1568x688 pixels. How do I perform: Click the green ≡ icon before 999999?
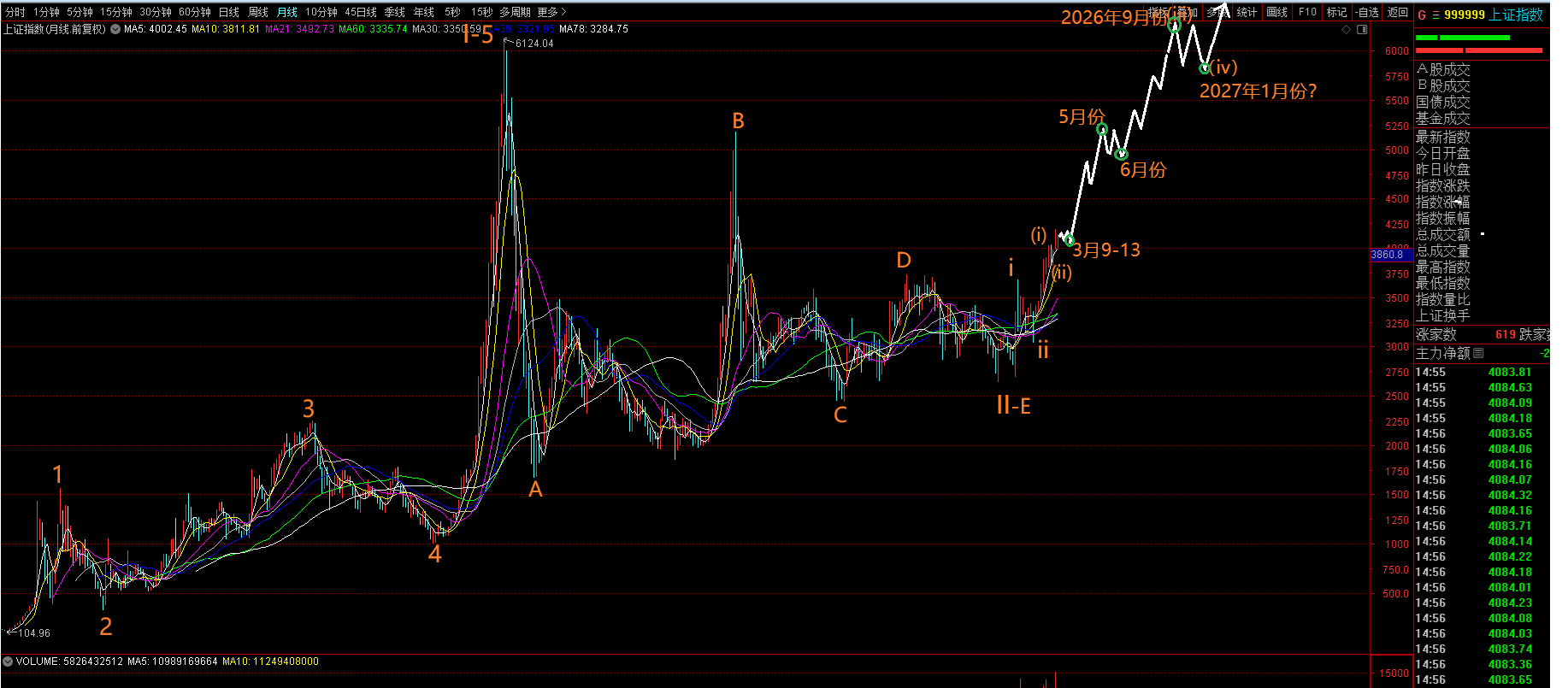click(1435, 15)
